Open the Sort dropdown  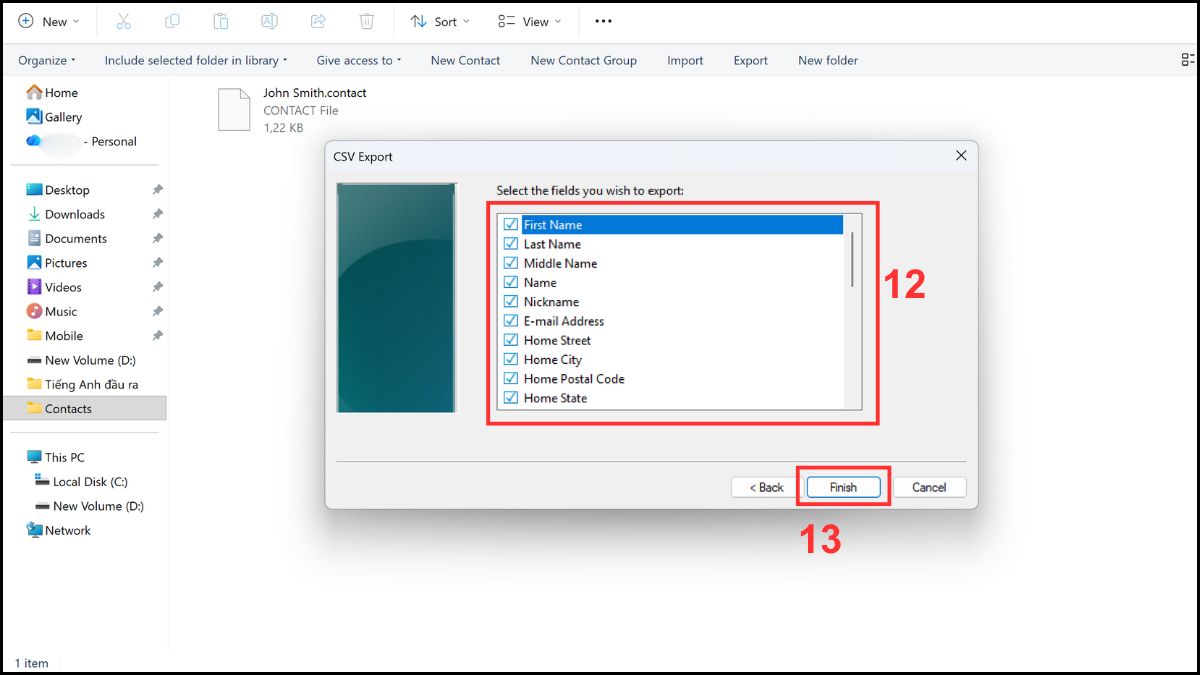click(x=440, y=20)
